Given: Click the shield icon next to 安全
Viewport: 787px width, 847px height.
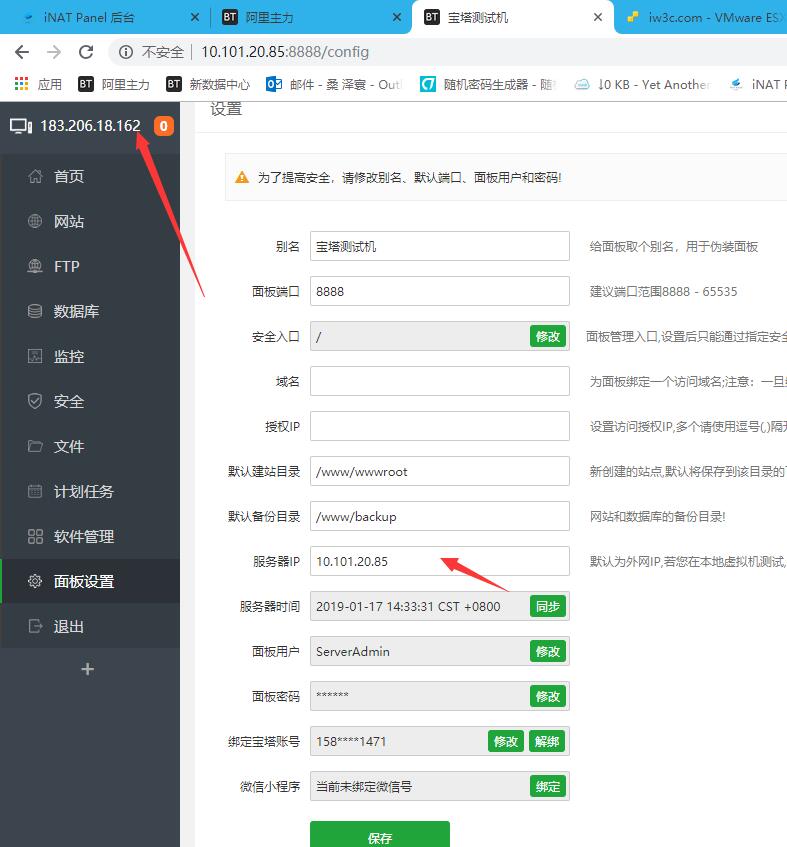Looking at the screenshot, I should [35, 401].
